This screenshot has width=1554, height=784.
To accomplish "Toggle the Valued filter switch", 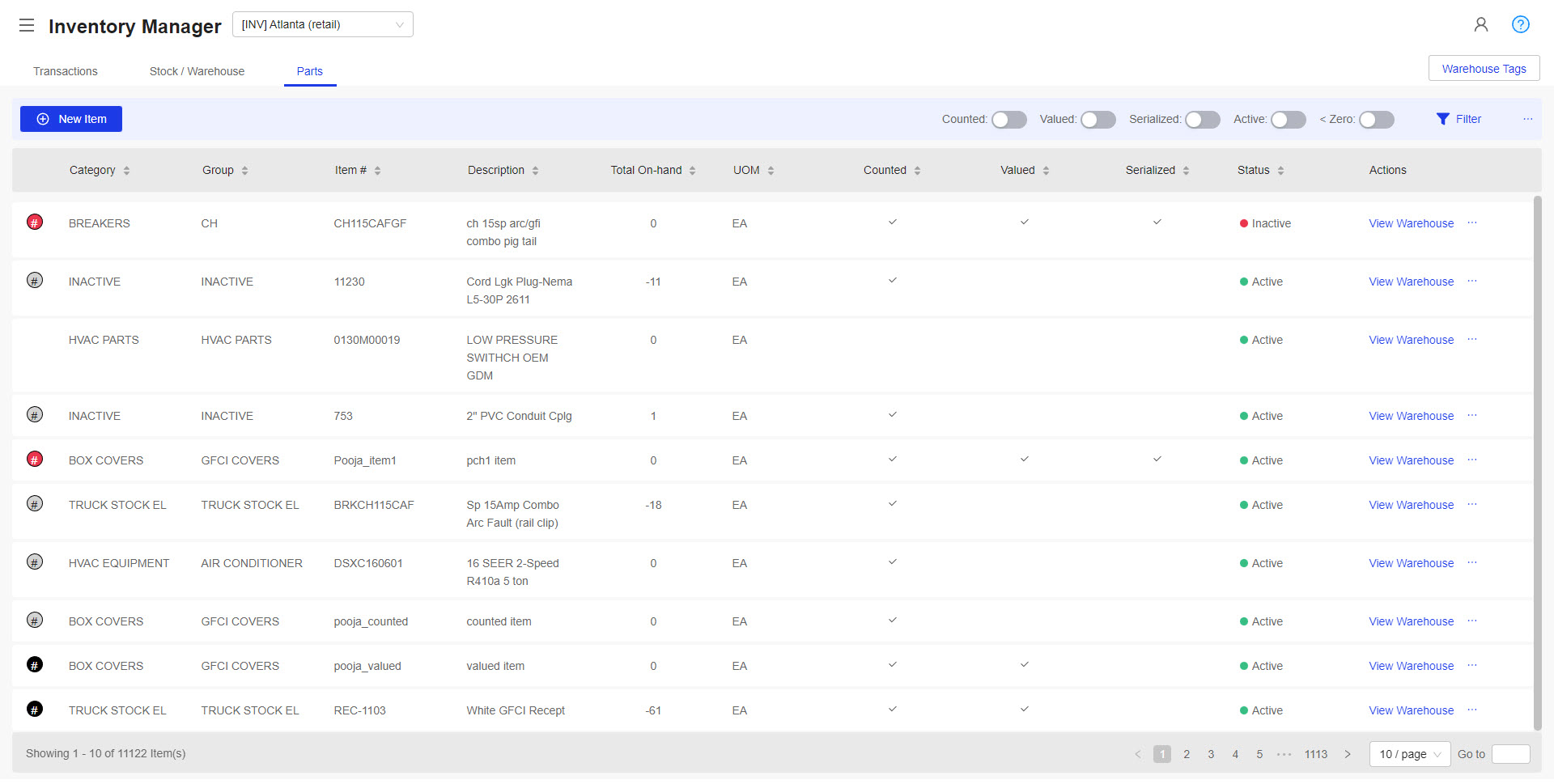I will [x=1098, y=120].
